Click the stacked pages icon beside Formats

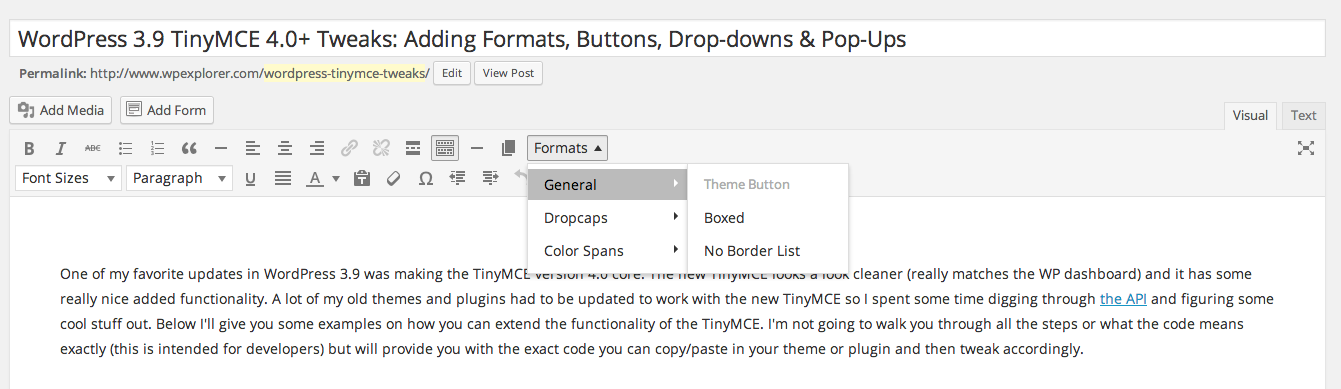508,148
